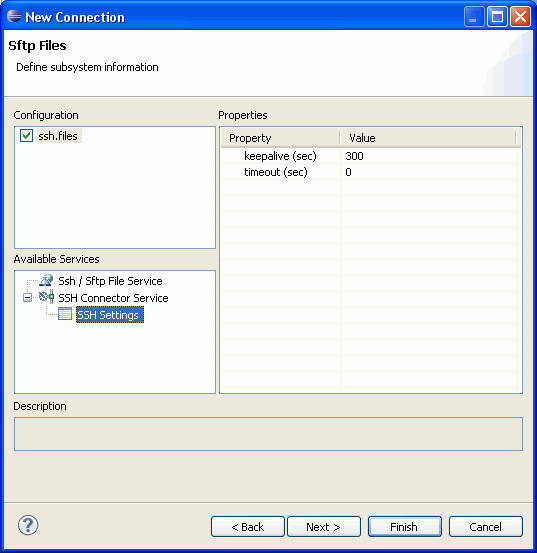The image size is (537, 553).
Task: Collapse the SSH Connector Service node
Action: tap(27, 298)
